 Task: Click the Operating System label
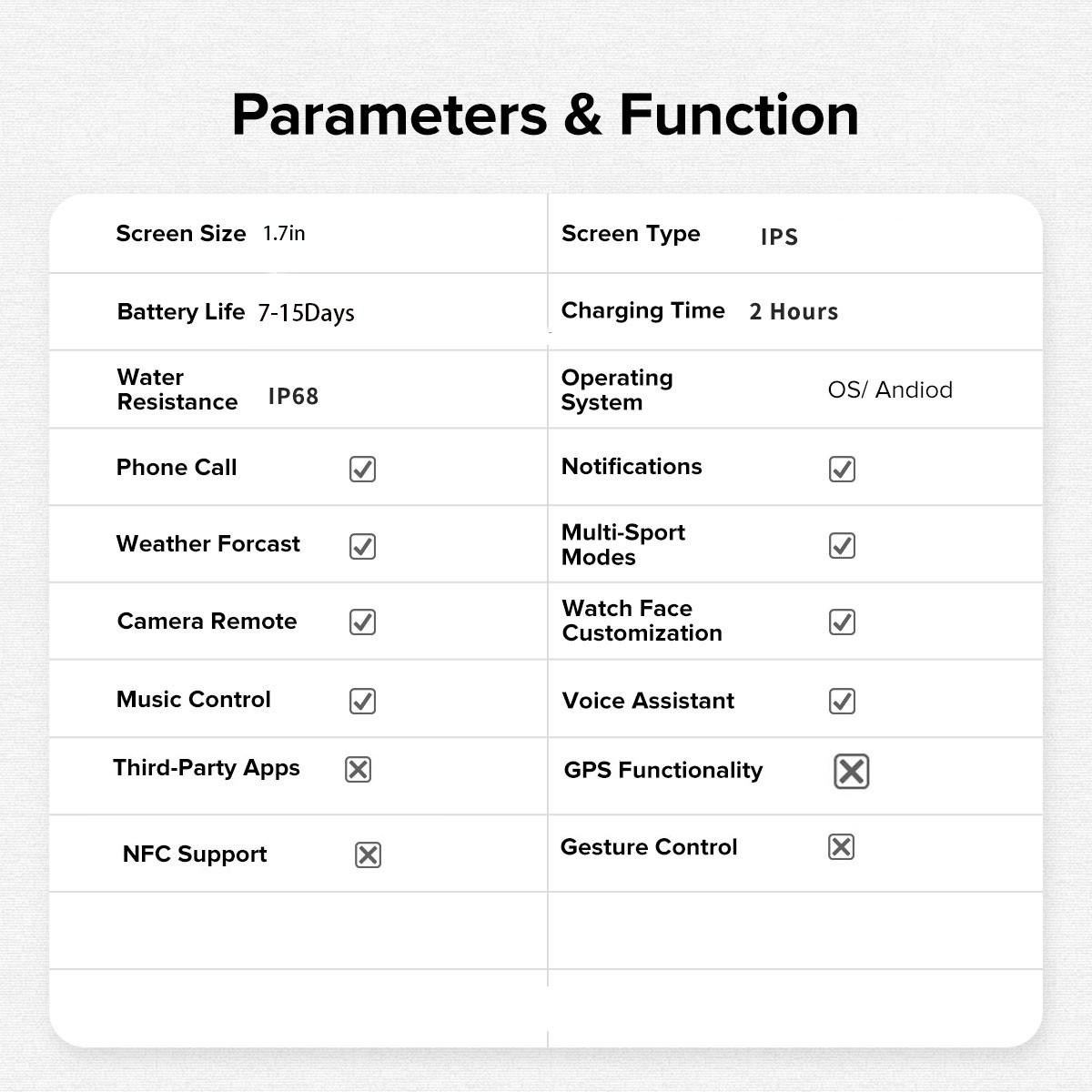click(x=617, y=389)
